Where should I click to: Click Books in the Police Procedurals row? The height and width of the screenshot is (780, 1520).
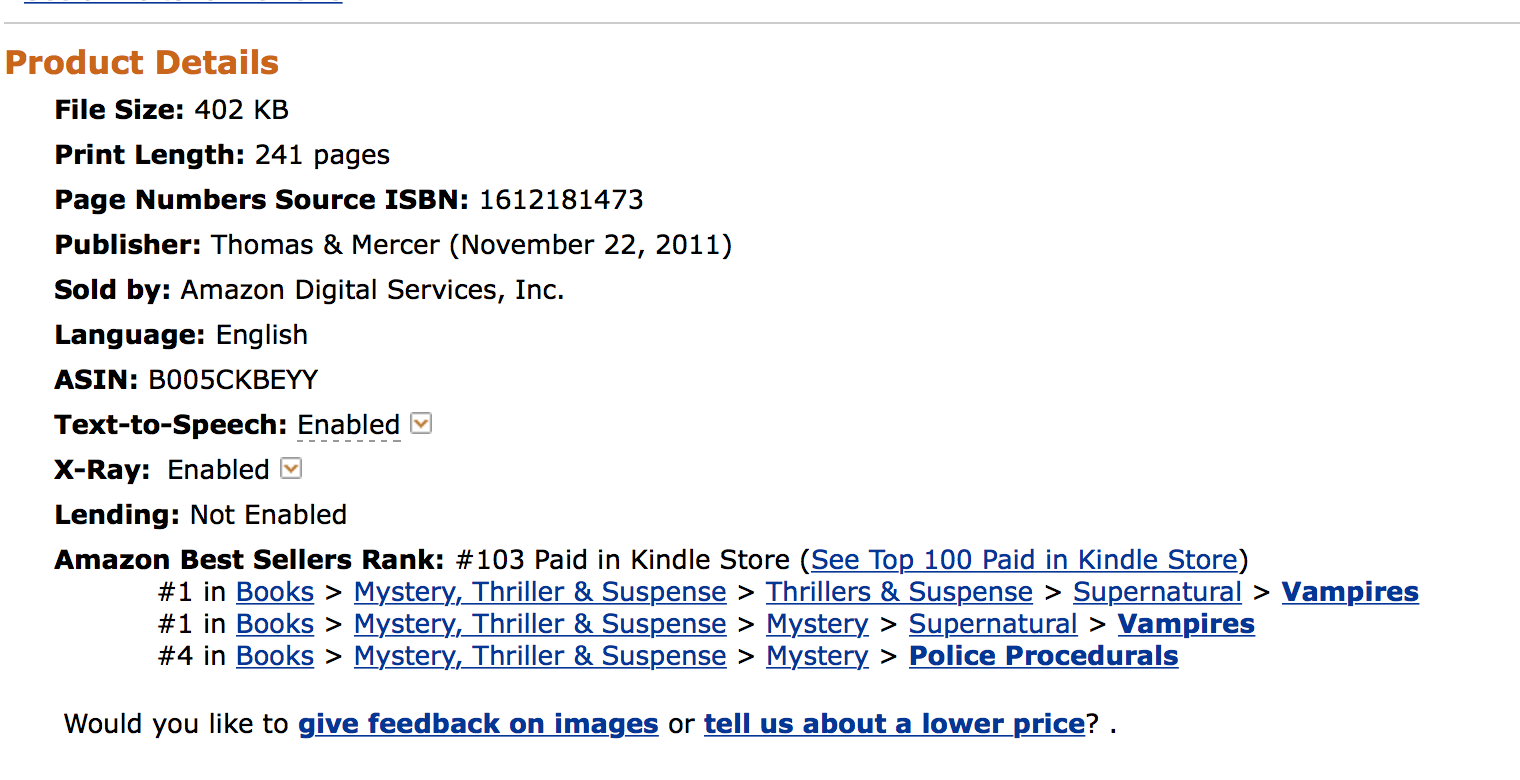[275, 656]
